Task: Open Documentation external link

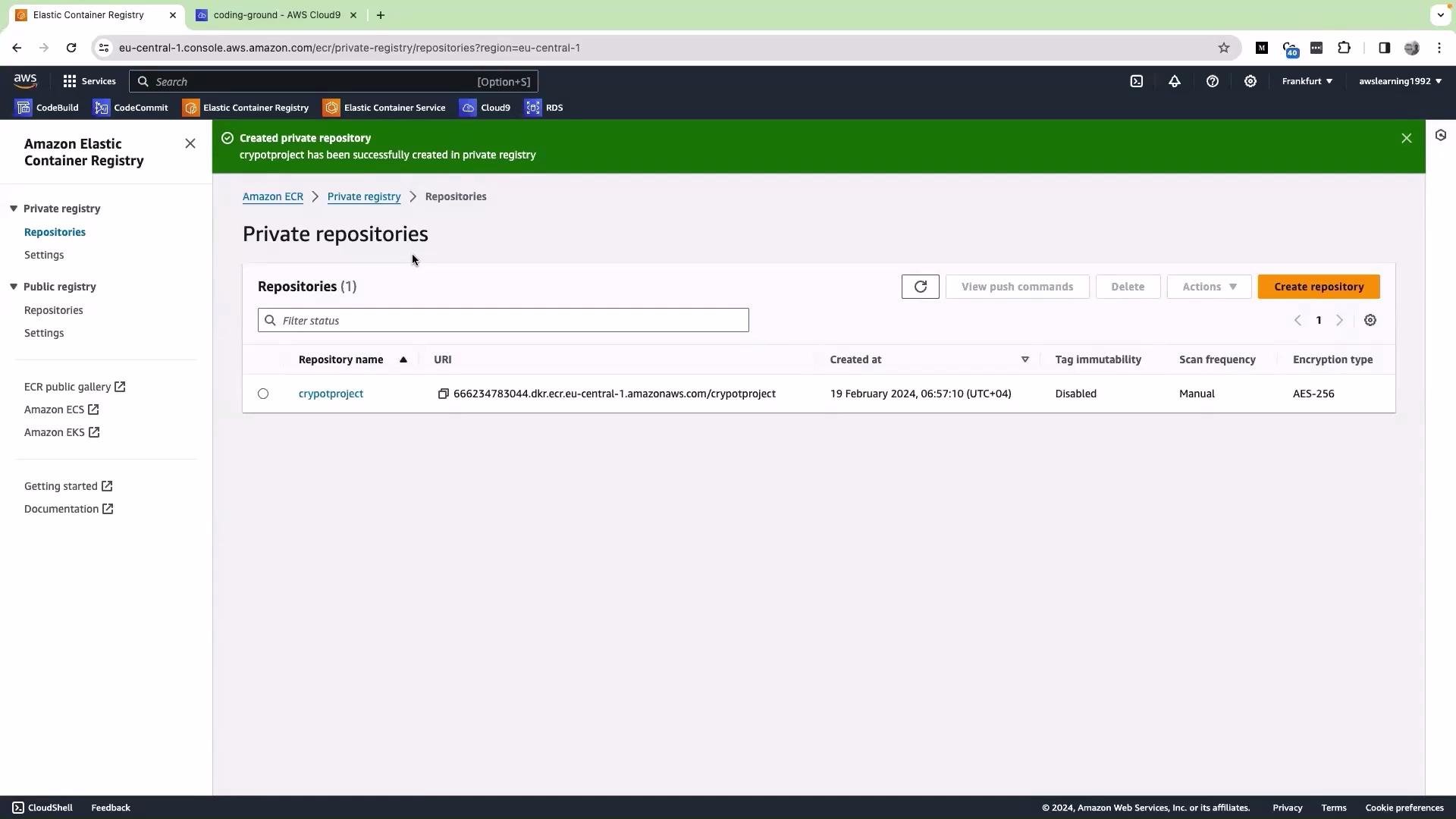Action: tap(68, 509)
